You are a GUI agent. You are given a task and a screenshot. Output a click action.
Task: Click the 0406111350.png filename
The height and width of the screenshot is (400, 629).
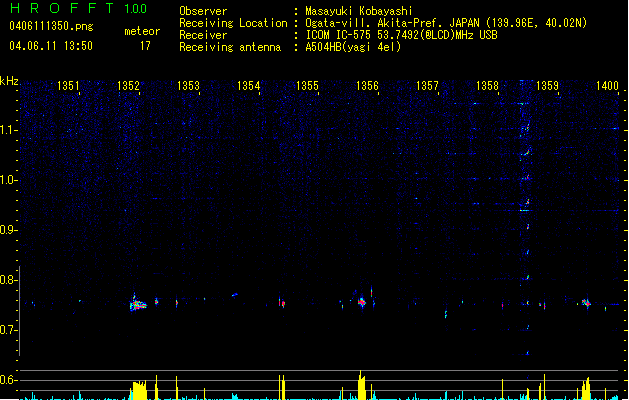(x=51, y=26)
